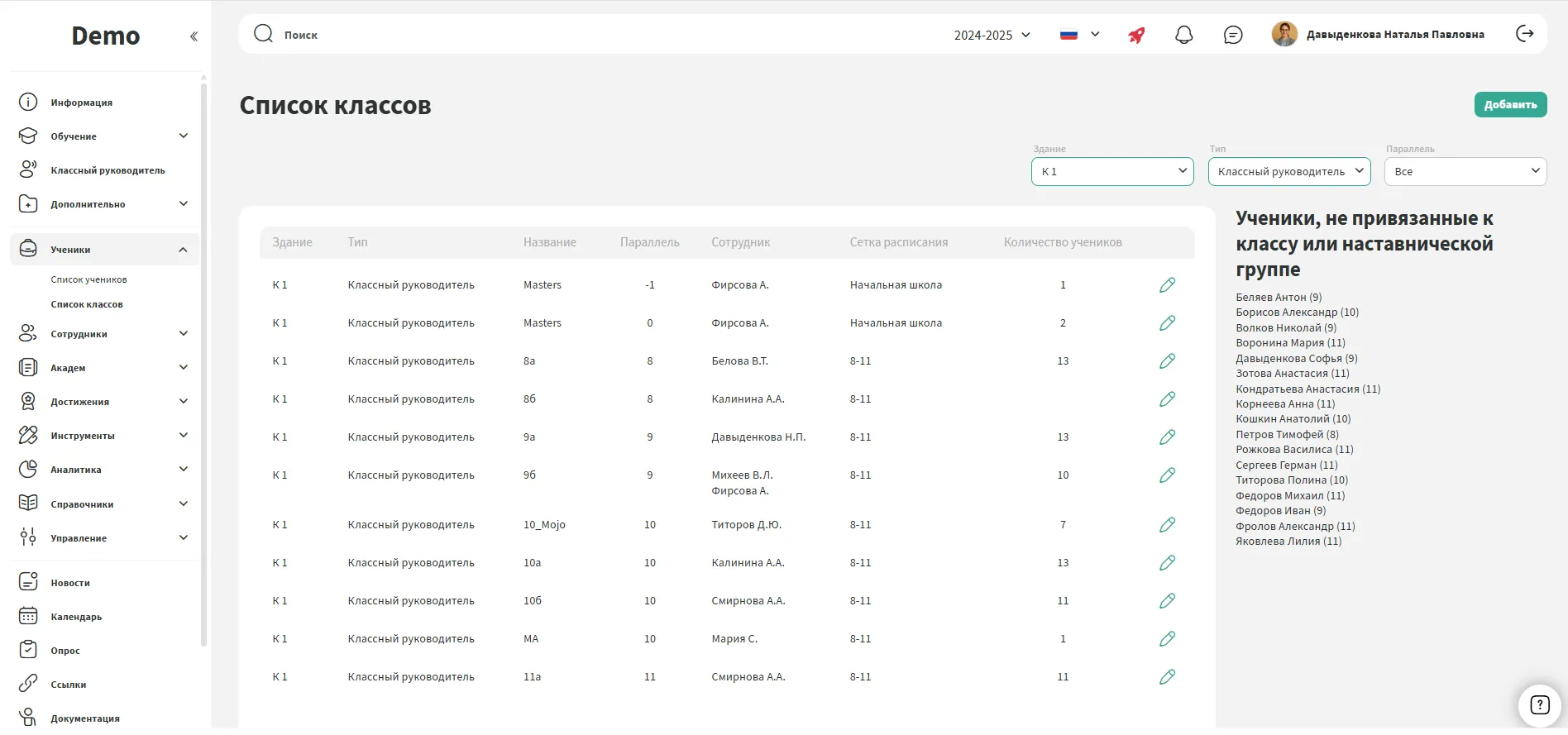Click the logout icon
The image size is (1568, 735).
click(1524, 34)
